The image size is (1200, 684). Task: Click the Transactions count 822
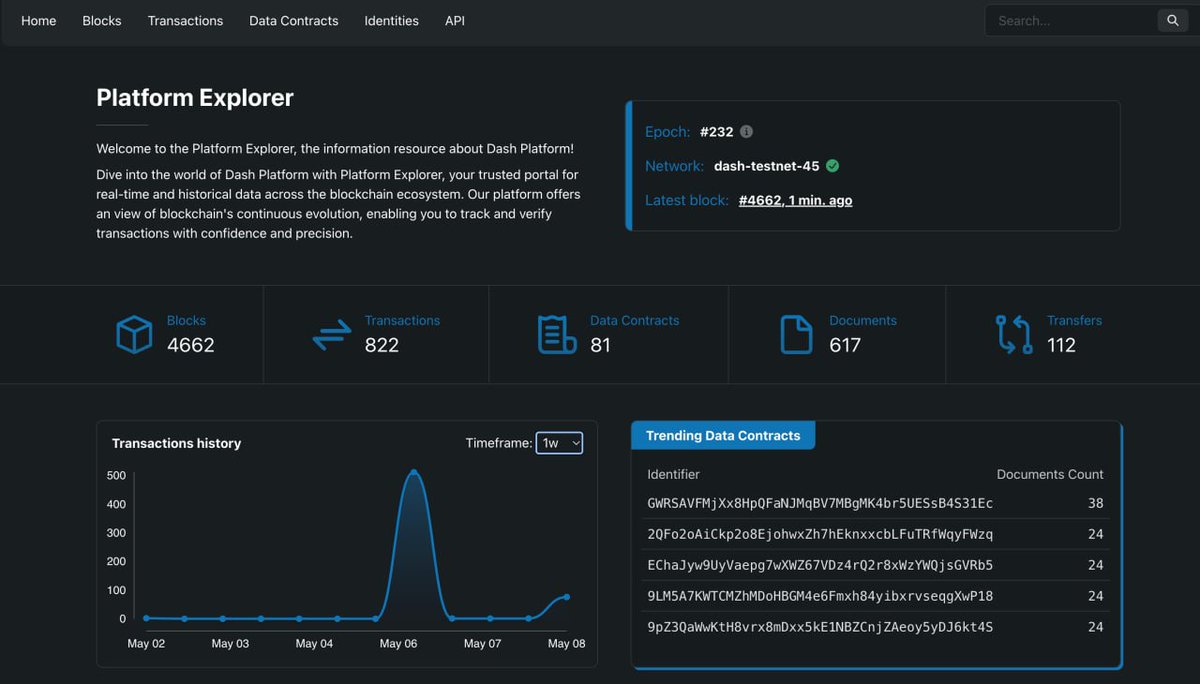382,345
